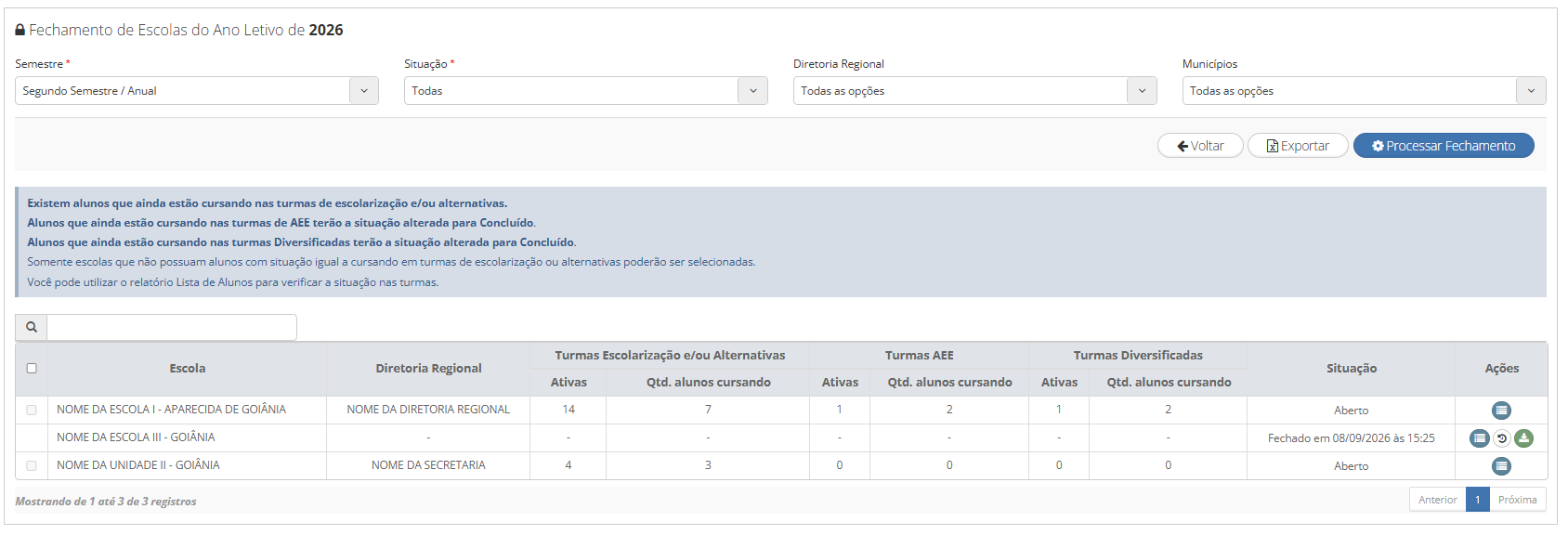Expand the Municípios dropdown
This screenshot has height=548, width=1568.
(x=1365, y=91)
